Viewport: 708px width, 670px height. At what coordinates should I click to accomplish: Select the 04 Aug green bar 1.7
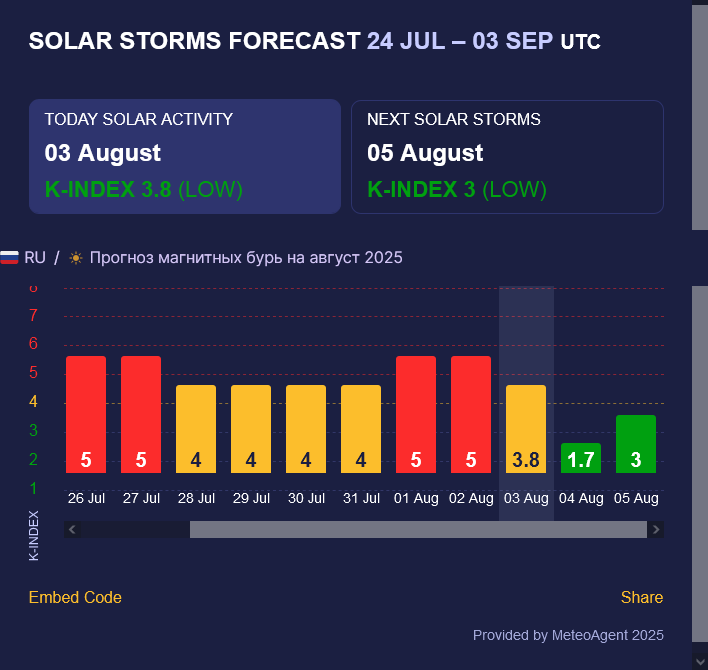581,458
